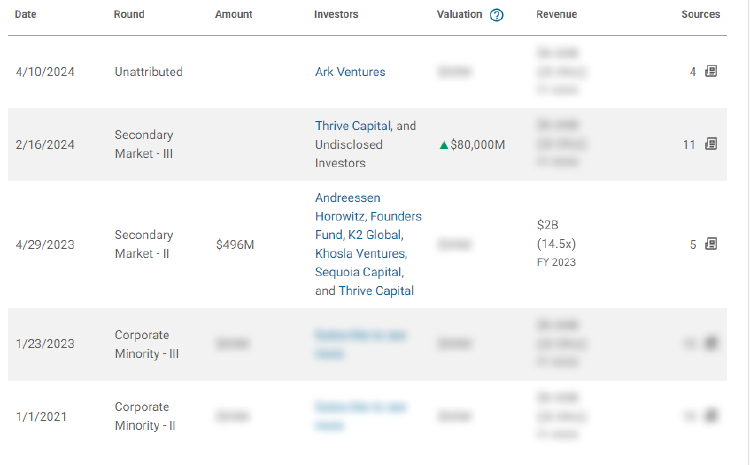Open sources icon for 4/29/2023 round

711,244
